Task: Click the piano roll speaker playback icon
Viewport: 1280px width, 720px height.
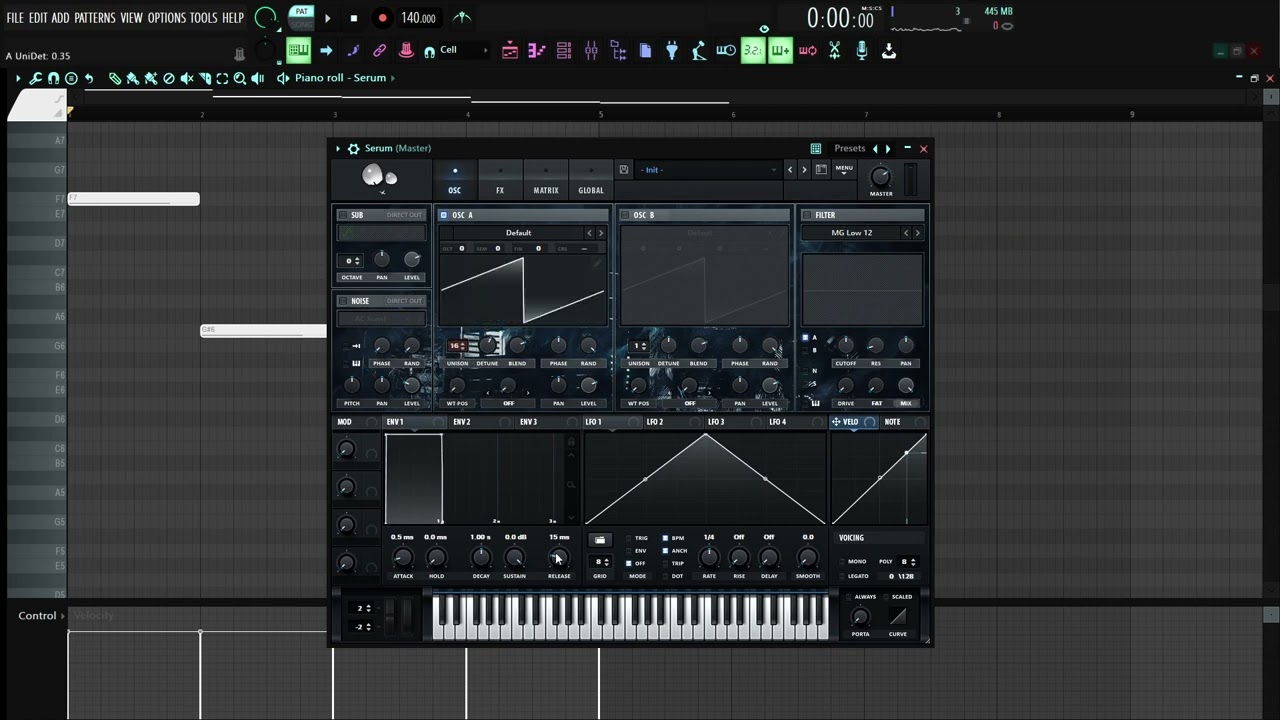Action: tap(258, 78)
